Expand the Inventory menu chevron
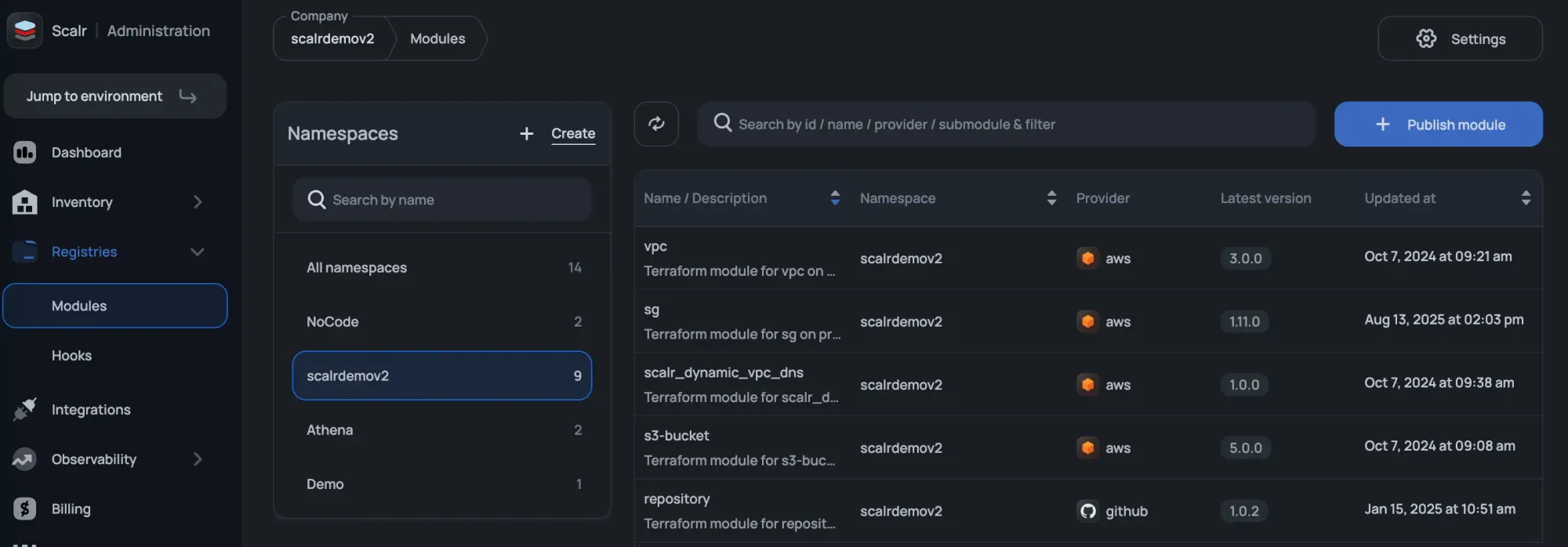1568x547 pixels. tap(198, 202)
